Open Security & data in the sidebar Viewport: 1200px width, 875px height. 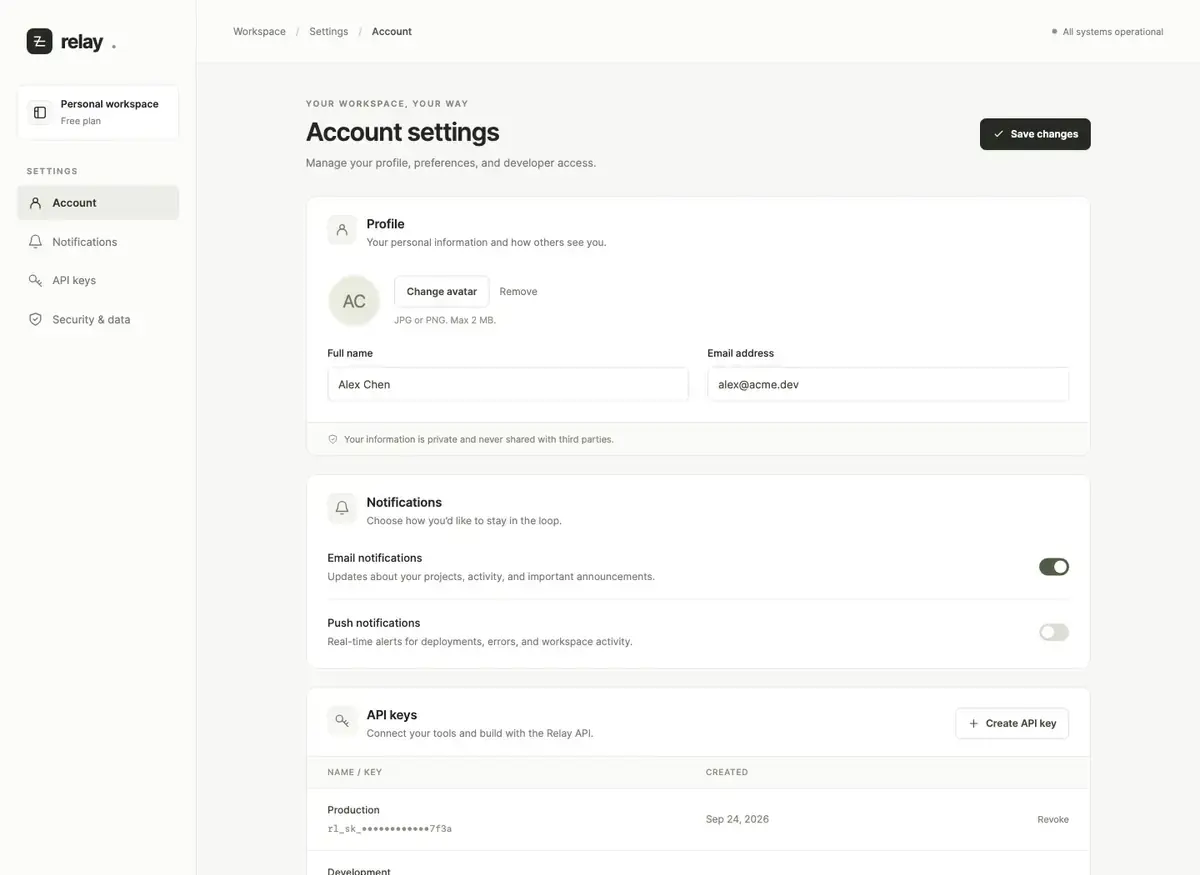coord(98,319)
